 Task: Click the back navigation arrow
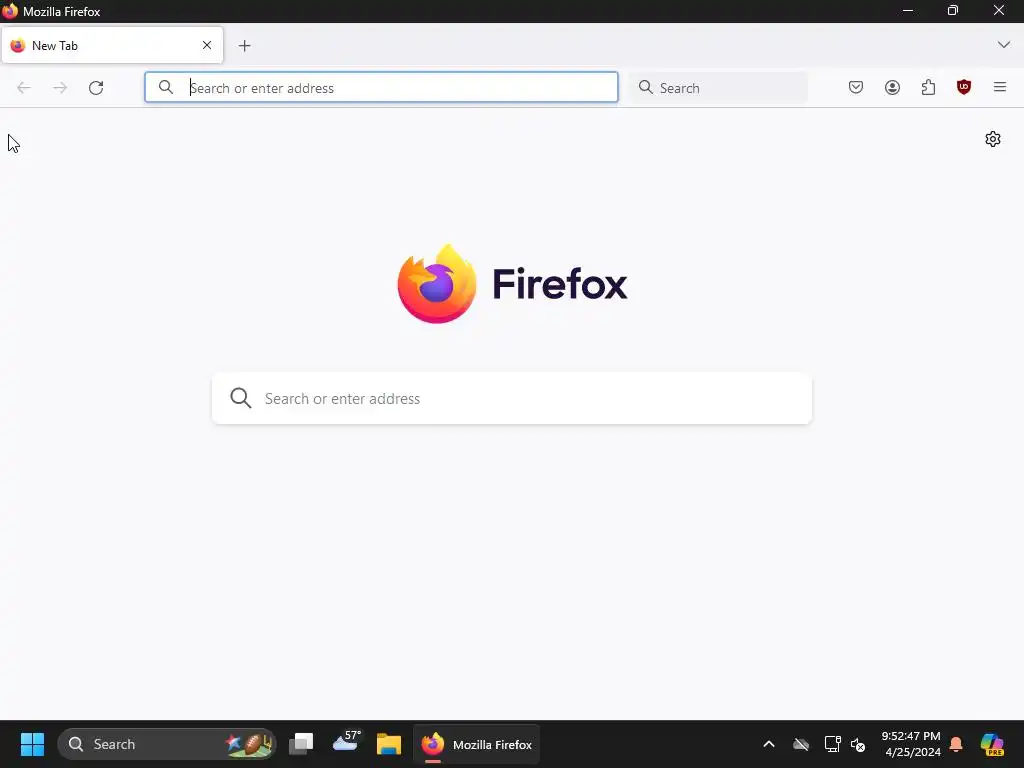tap(24, 88)
